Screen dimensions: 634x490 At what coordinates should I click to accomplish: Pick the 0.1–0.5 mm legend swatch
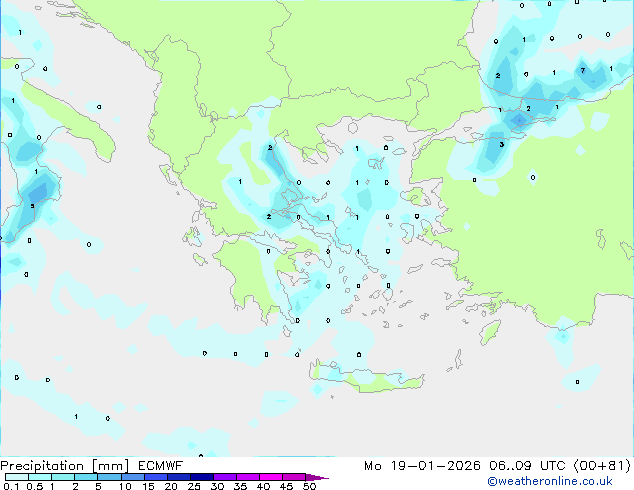17,477
